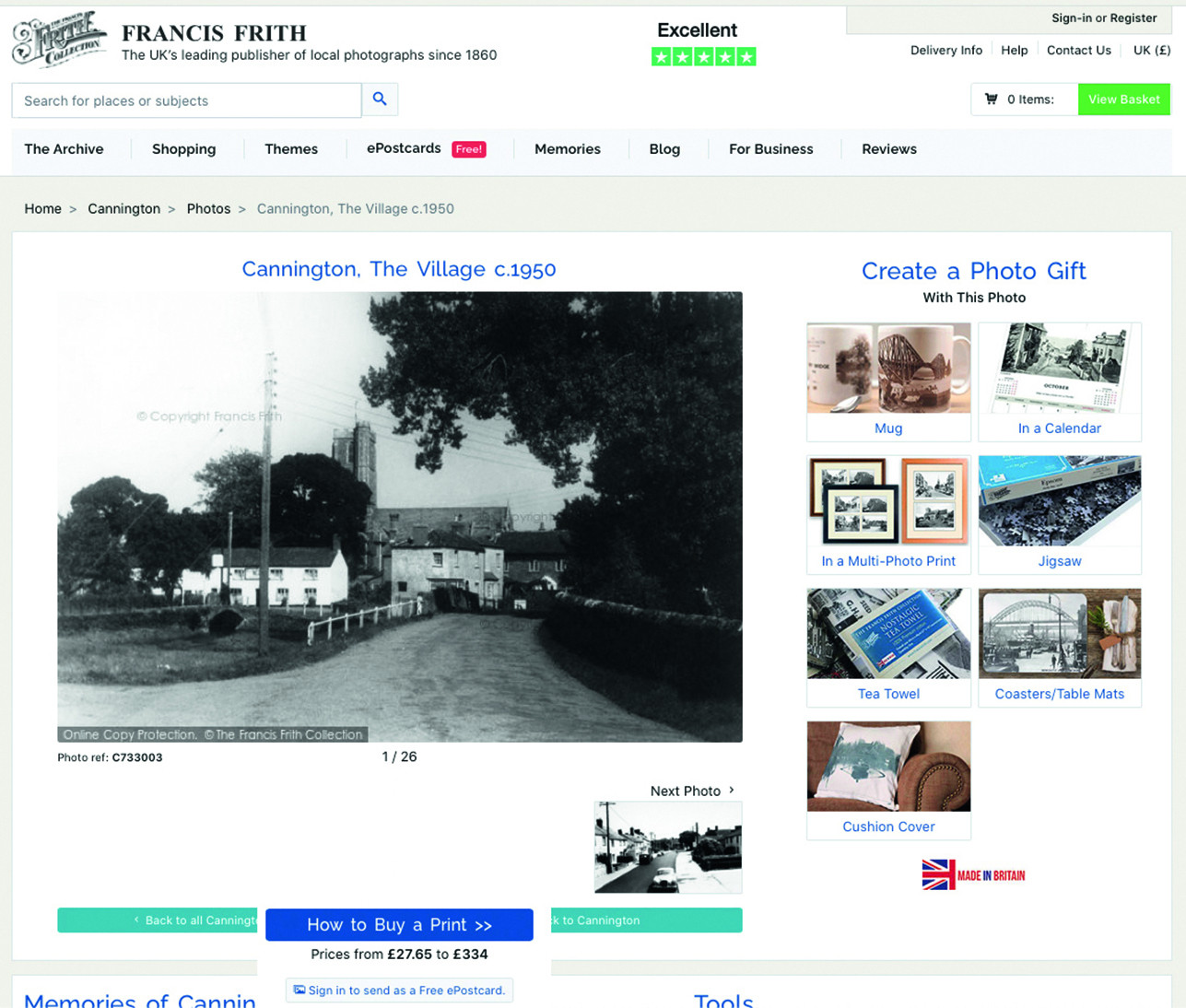The height and width of the screenshot is (1008, 1186).
Task: Click the Francis Frith Collection logo
Action: coord(60,41)
